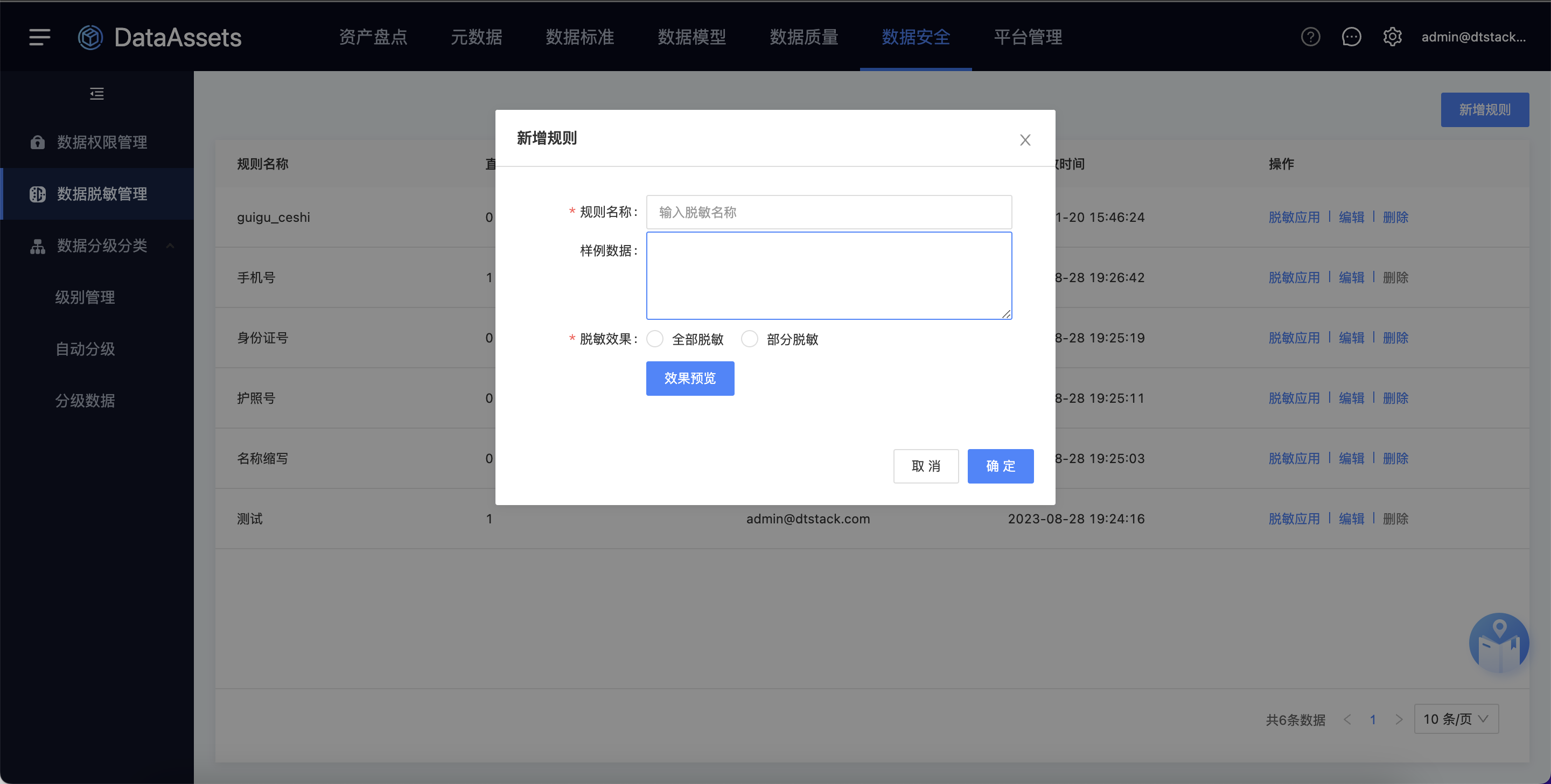The width and height of the screenshot is (1551, 784).
Task: Click the 身份证号 rule name cell
Action: pos(262,338)
